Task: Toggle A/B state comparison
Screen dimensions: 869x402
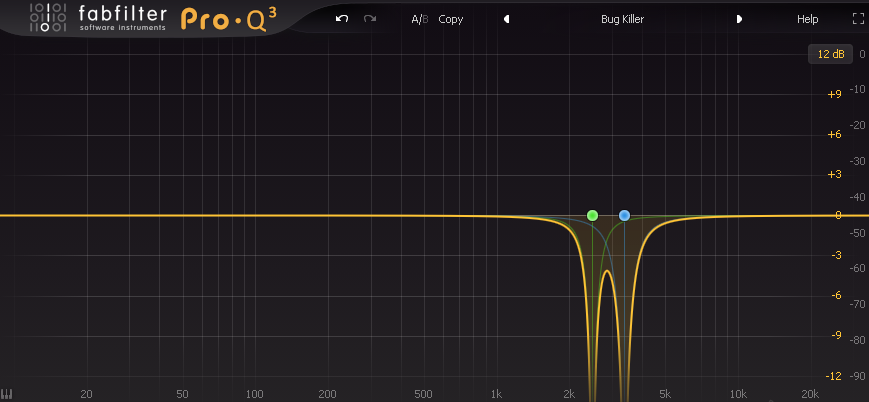Action: tap(420, 19)
